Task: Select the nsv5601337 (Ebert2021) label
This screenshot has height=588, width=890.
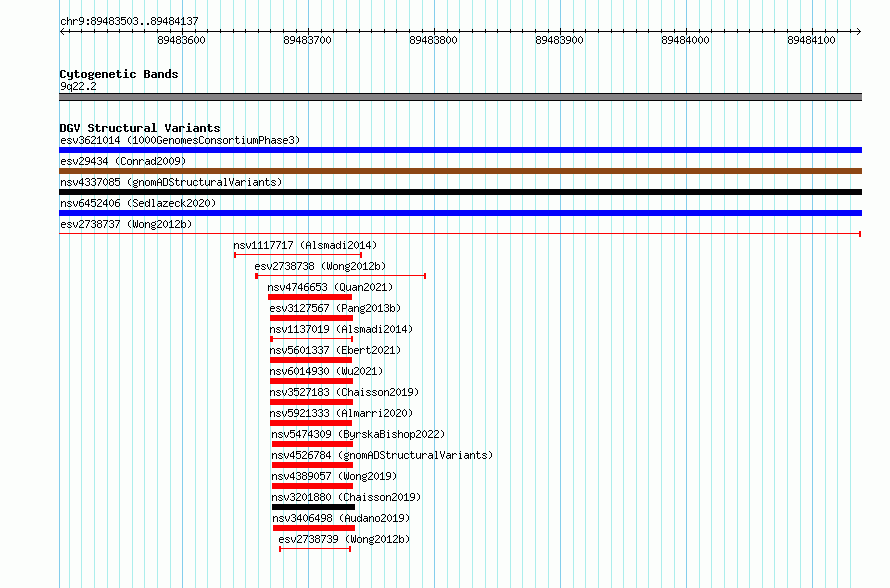Action: [x=335, y=350]
